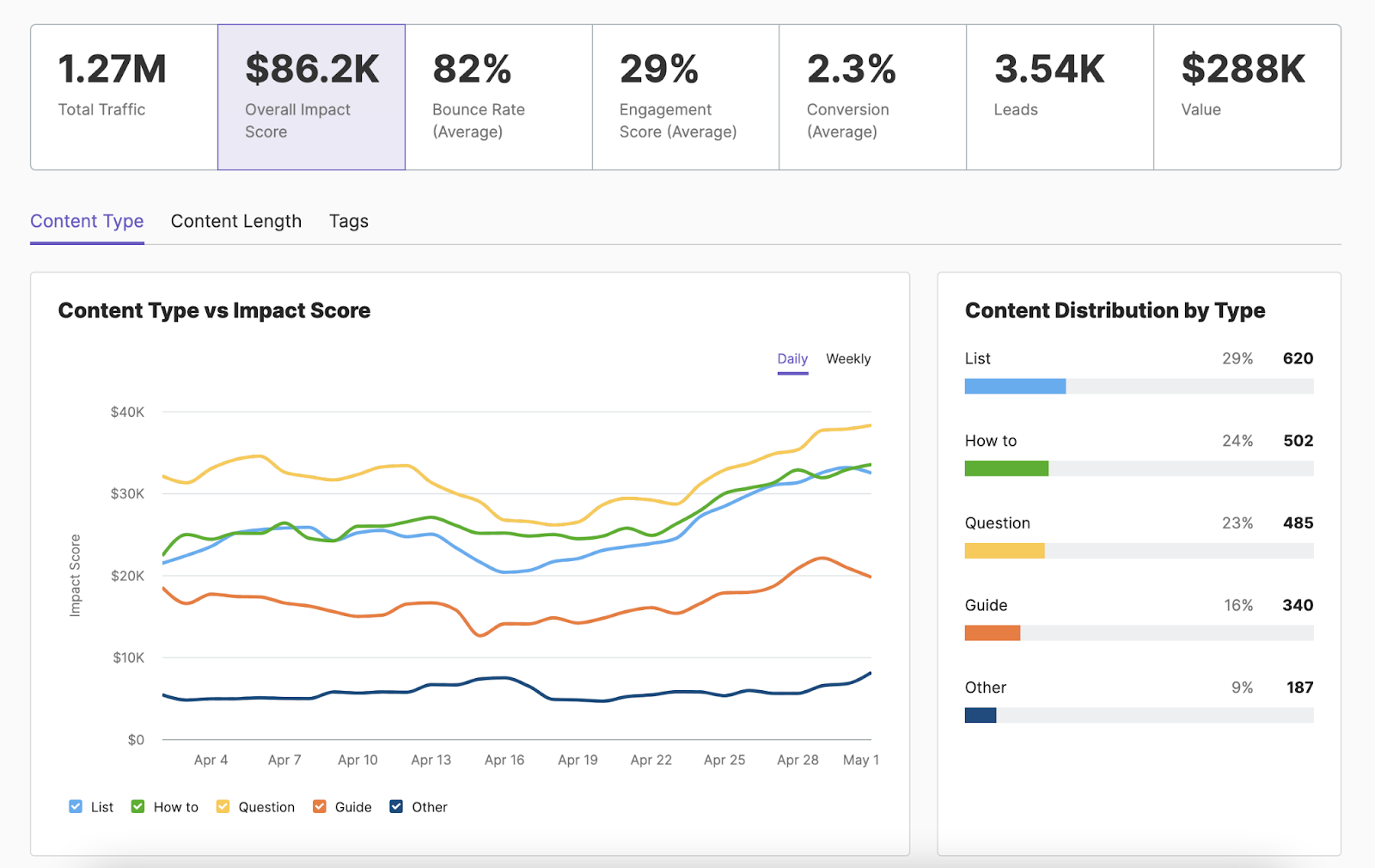
Task: Hide the Other series via its checkbox
Action: tap(395, 806)
